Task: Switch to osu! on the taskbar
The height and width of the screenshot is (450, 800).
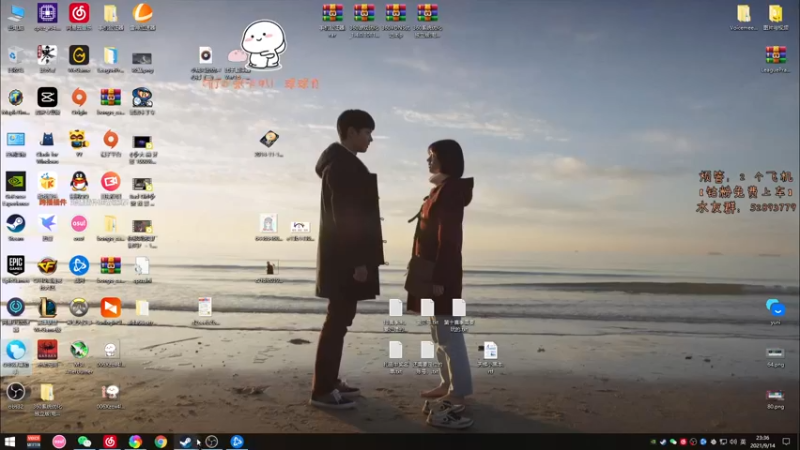Action: point(59,441)
